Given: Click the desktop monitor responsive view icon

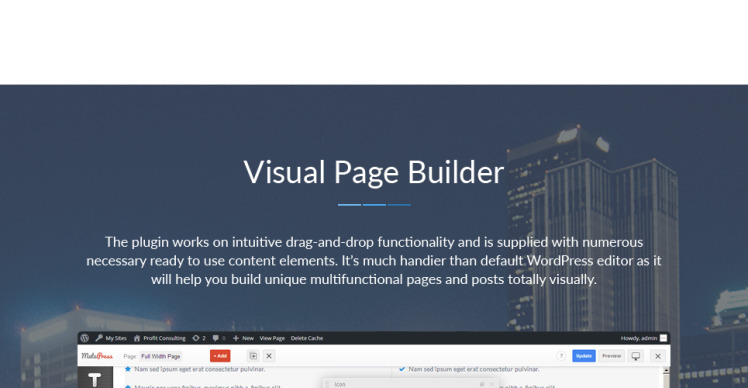Looking at the screenshot, I should (635, 356).
